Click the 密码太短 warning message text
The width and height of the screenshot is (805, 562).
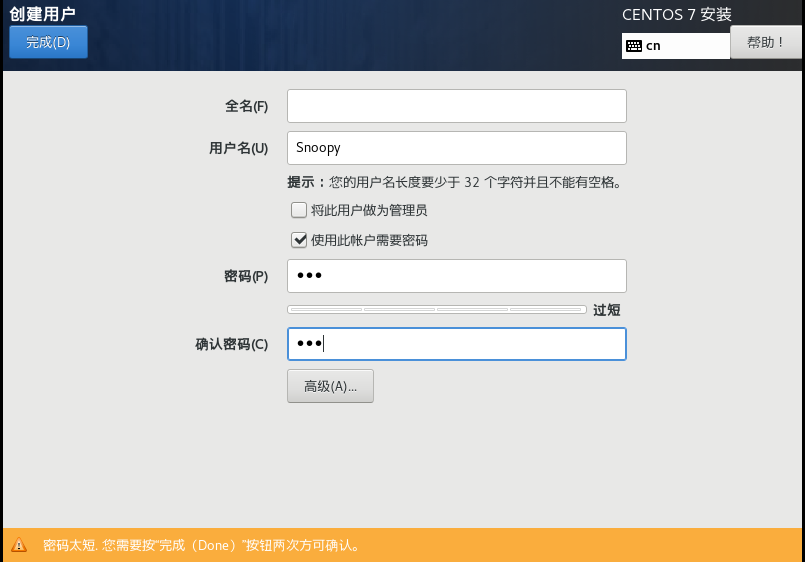[201, 545]
